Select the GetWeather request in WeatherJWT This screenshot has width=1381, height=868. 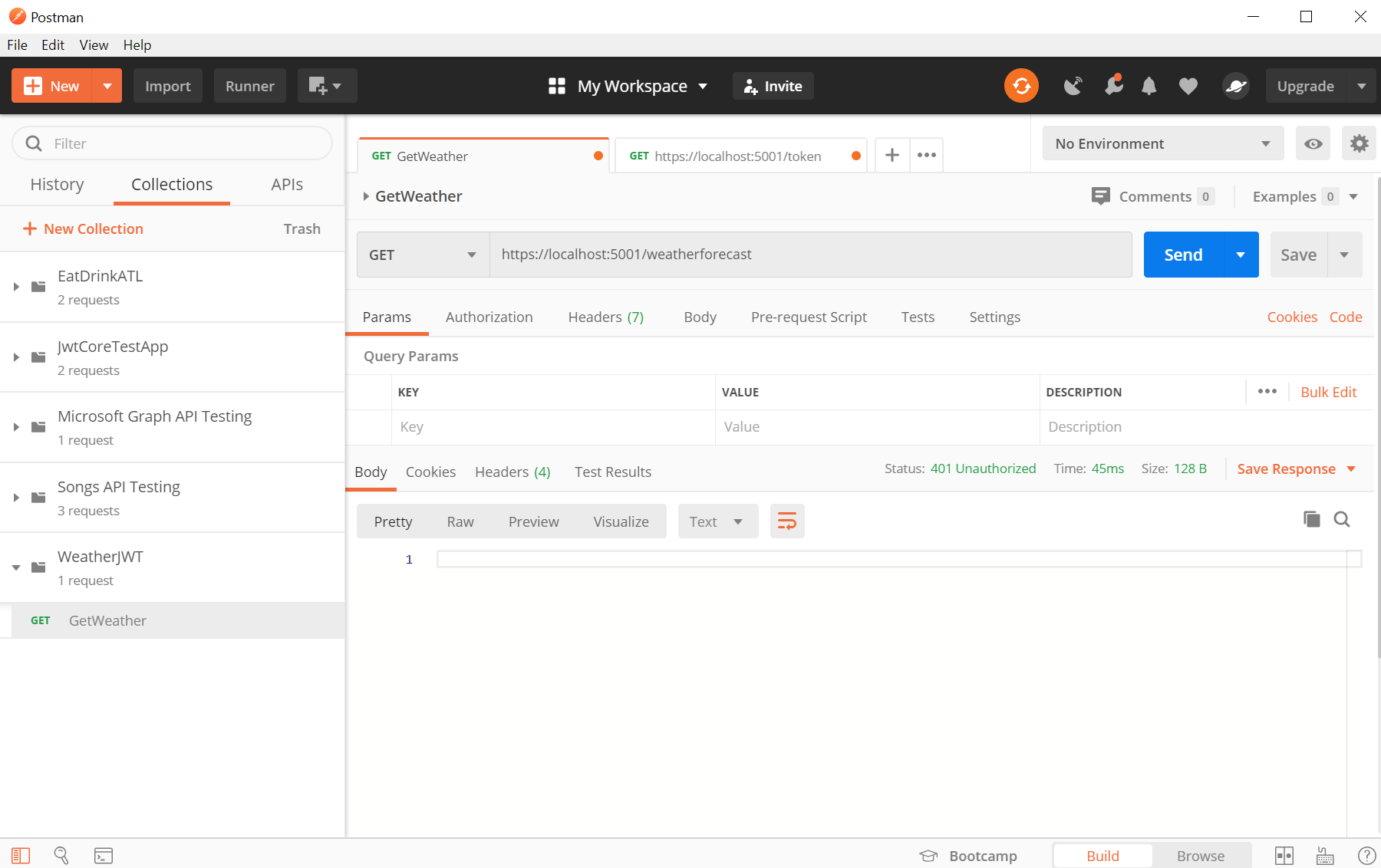coord(107,621)
